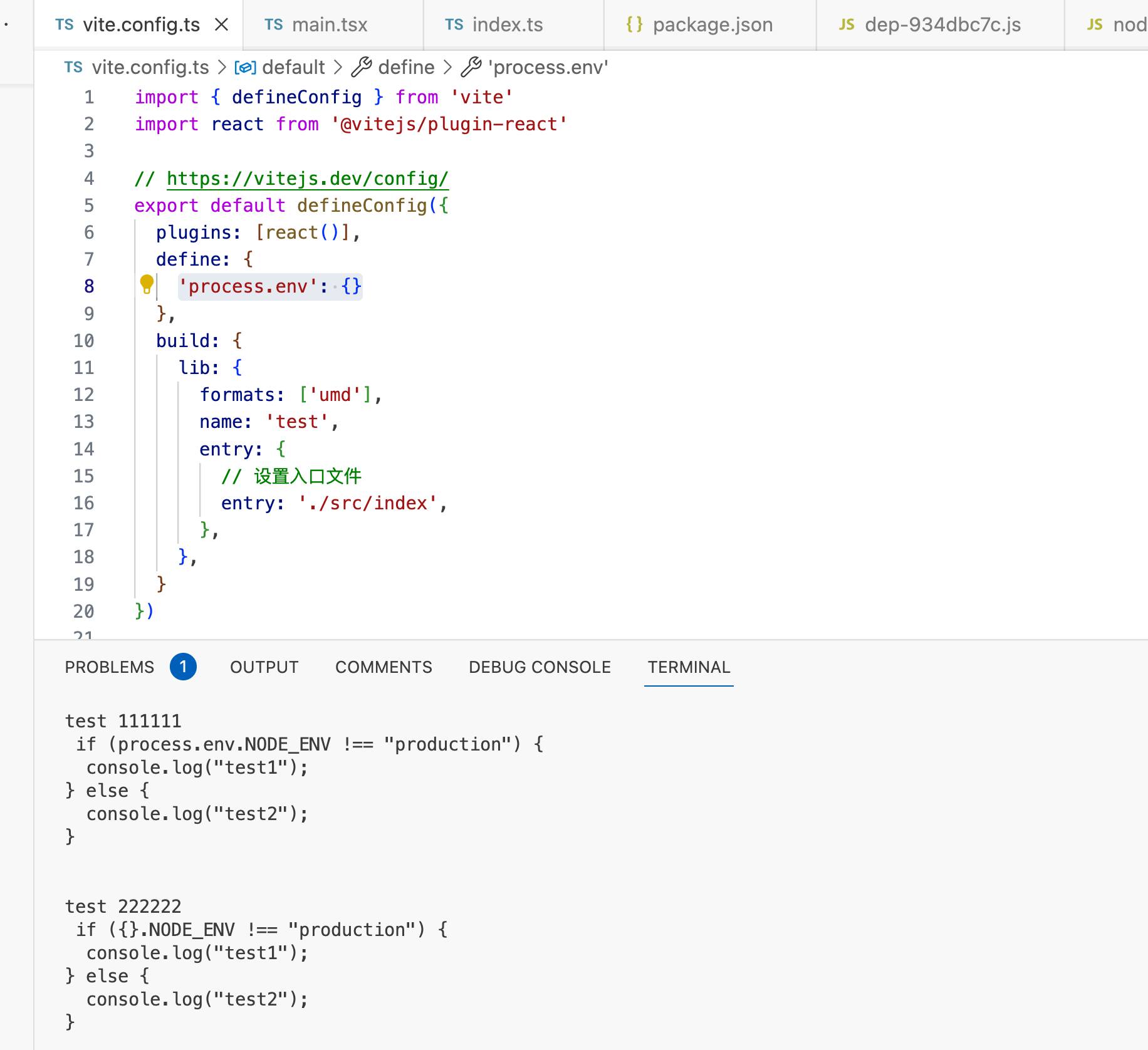Screen dimensions: 1148x1050
Task: Click the TS file icon in the breadcrumb
Action: point(73,67)
